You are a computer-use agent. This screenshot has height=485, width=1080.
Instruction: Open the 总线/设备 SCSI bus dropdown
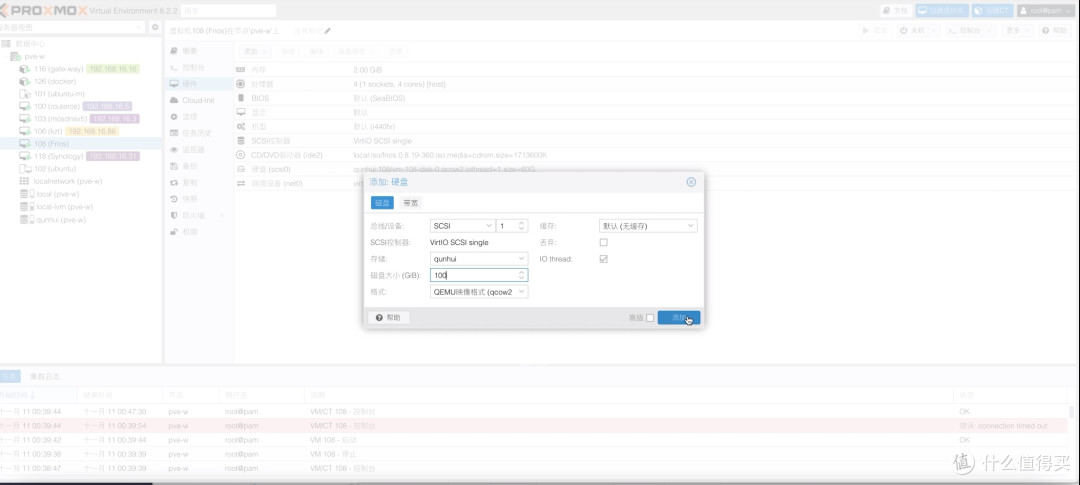[x=462, y=226]
